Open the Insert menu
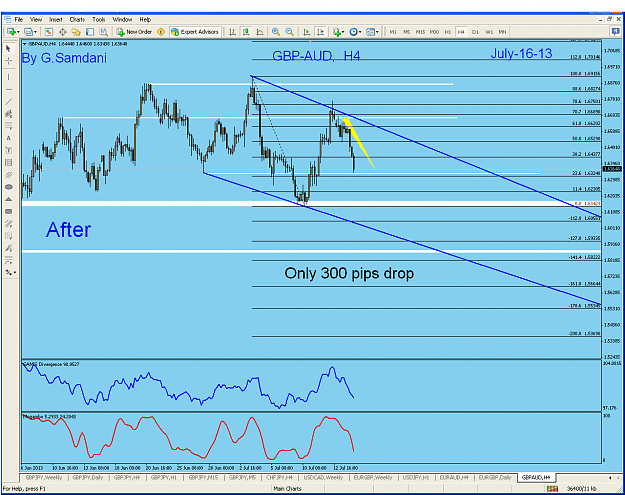Screen dimensions: 625x495 coord(55,20)
